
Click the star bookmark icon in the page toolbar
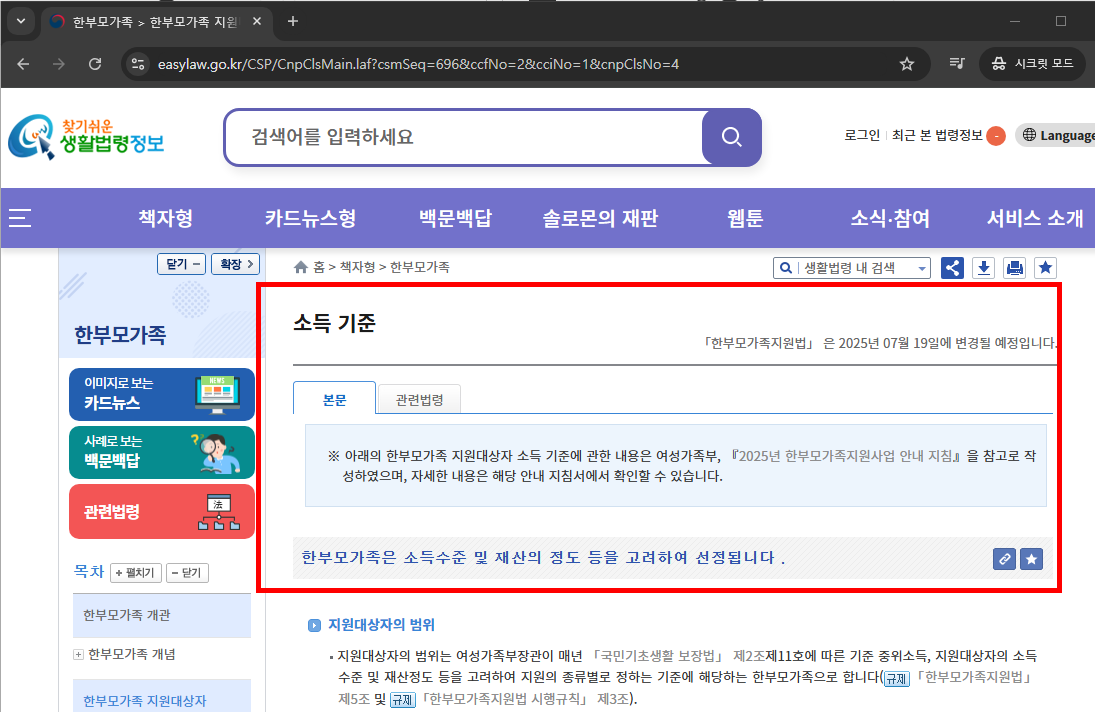[x=1044, y=267]
